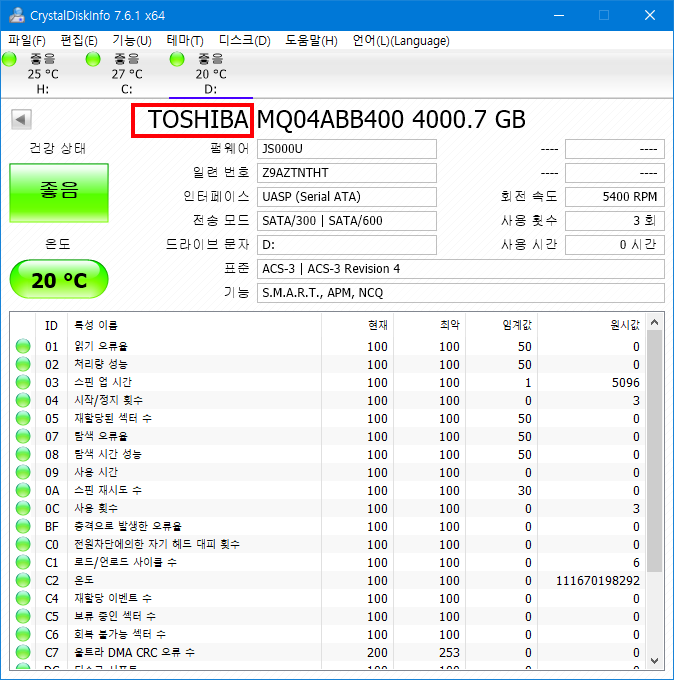Click the 20 °C temperature button
This screenshot has height=680, width=674.
59,280
